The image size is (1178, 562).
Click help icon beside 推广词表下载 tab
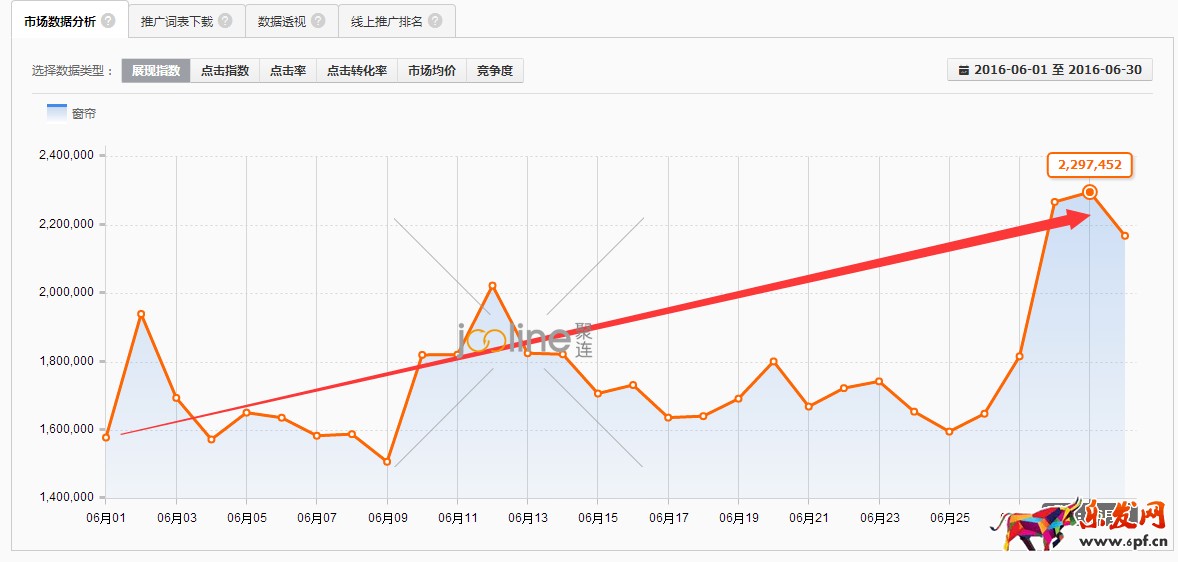pos(225,21)
